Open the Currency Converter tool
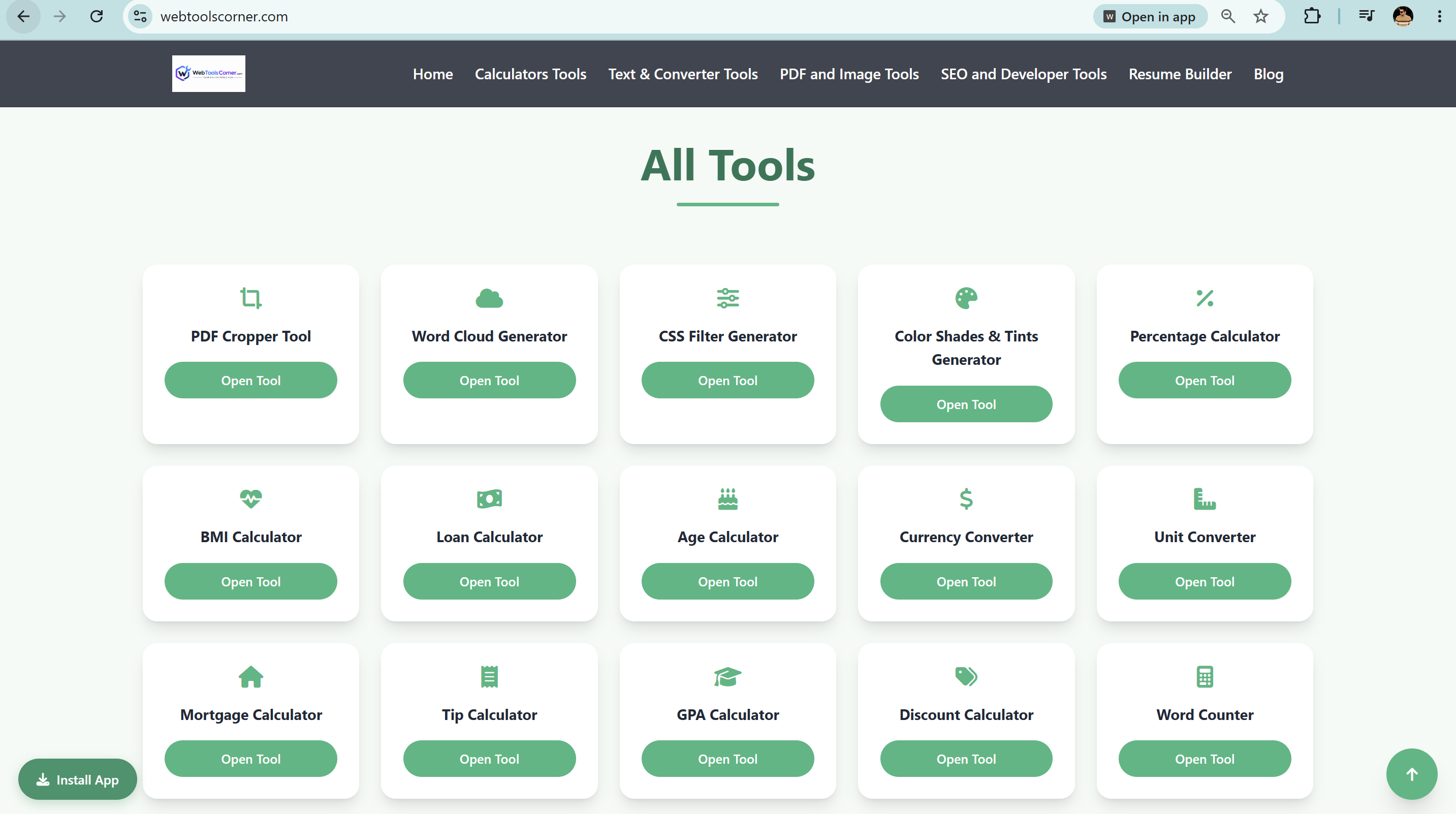The width and height of the screenshot is (1456, 814). [967, 582]
